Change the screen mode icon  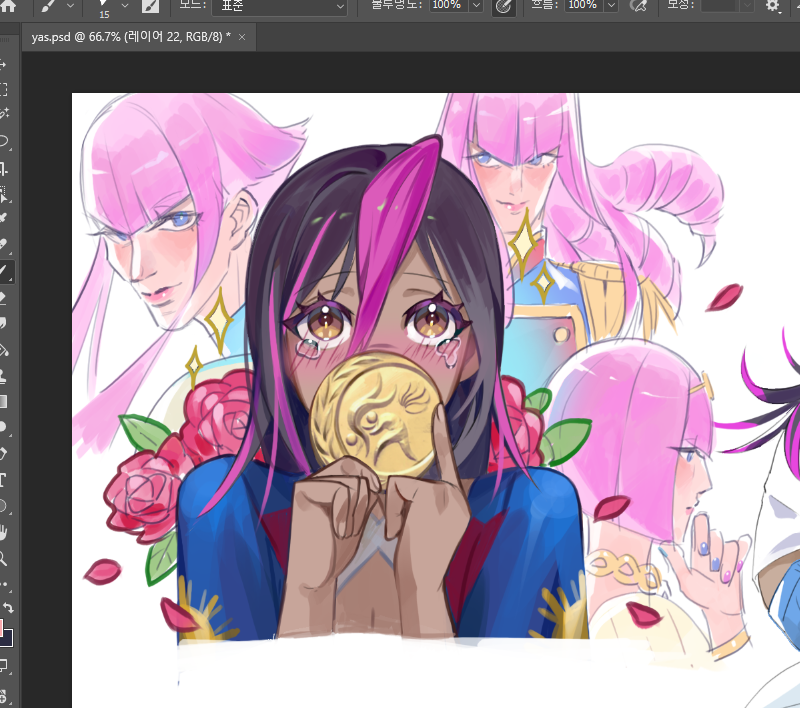pos(4,665)
